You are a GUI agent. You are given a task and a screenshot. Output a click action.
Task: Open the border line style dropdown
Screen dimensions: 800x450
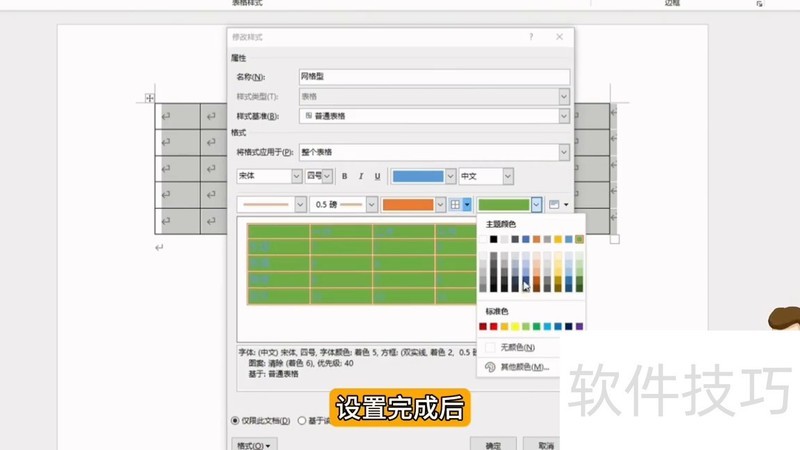[x=300, y=205]
